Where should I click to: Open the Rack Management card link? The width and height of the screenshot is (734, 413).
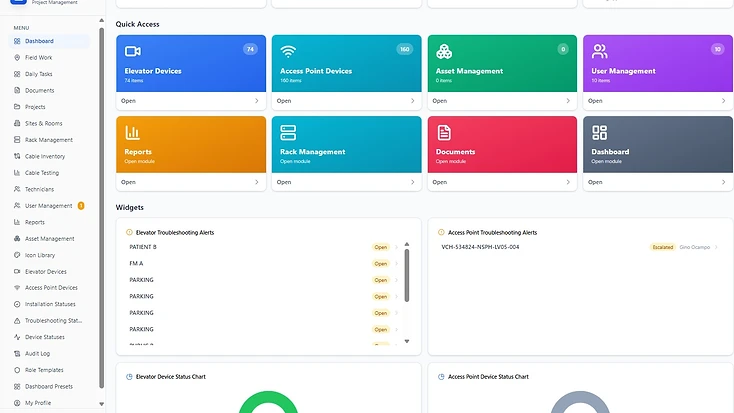346,182
